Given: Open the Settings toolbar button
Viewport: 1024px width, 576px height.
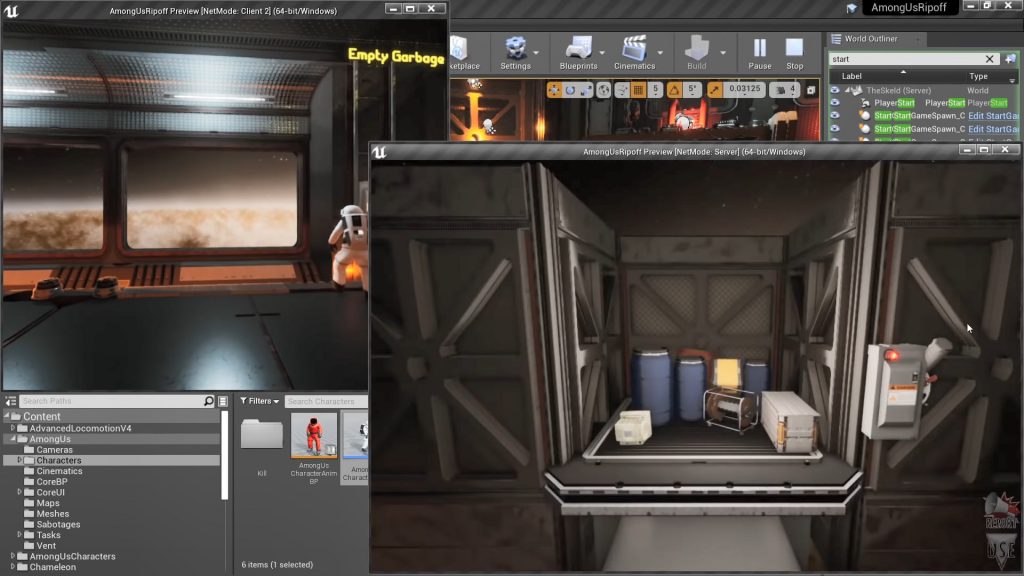Looking at the screenshot, I should [x=515, y=52].
